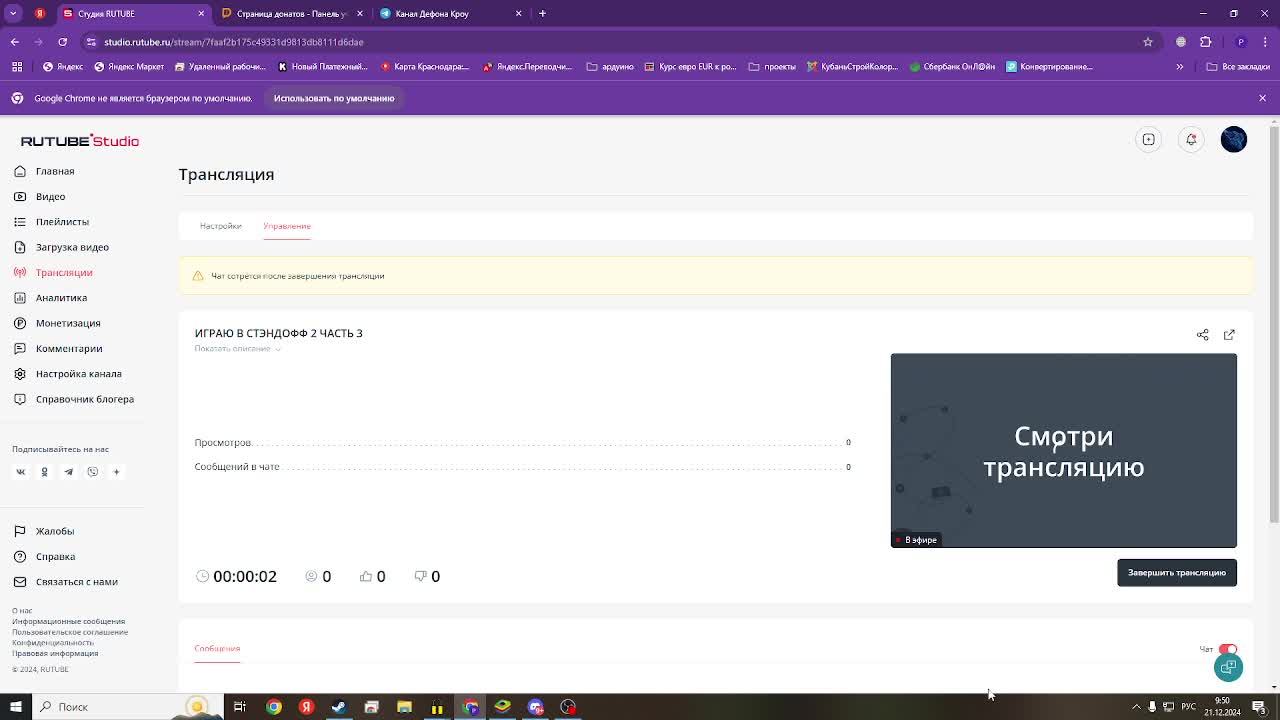
Task: Open the channel avatar menu
Action: click(x=1234, y=140)
